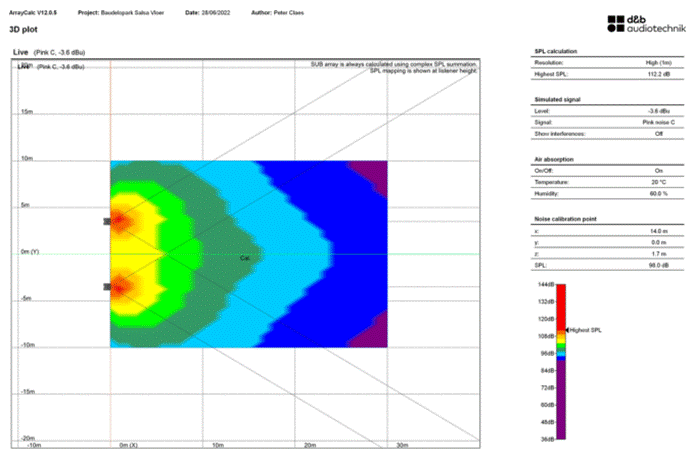Select the upper loudspeaker icon near 5m

point(107,222)
